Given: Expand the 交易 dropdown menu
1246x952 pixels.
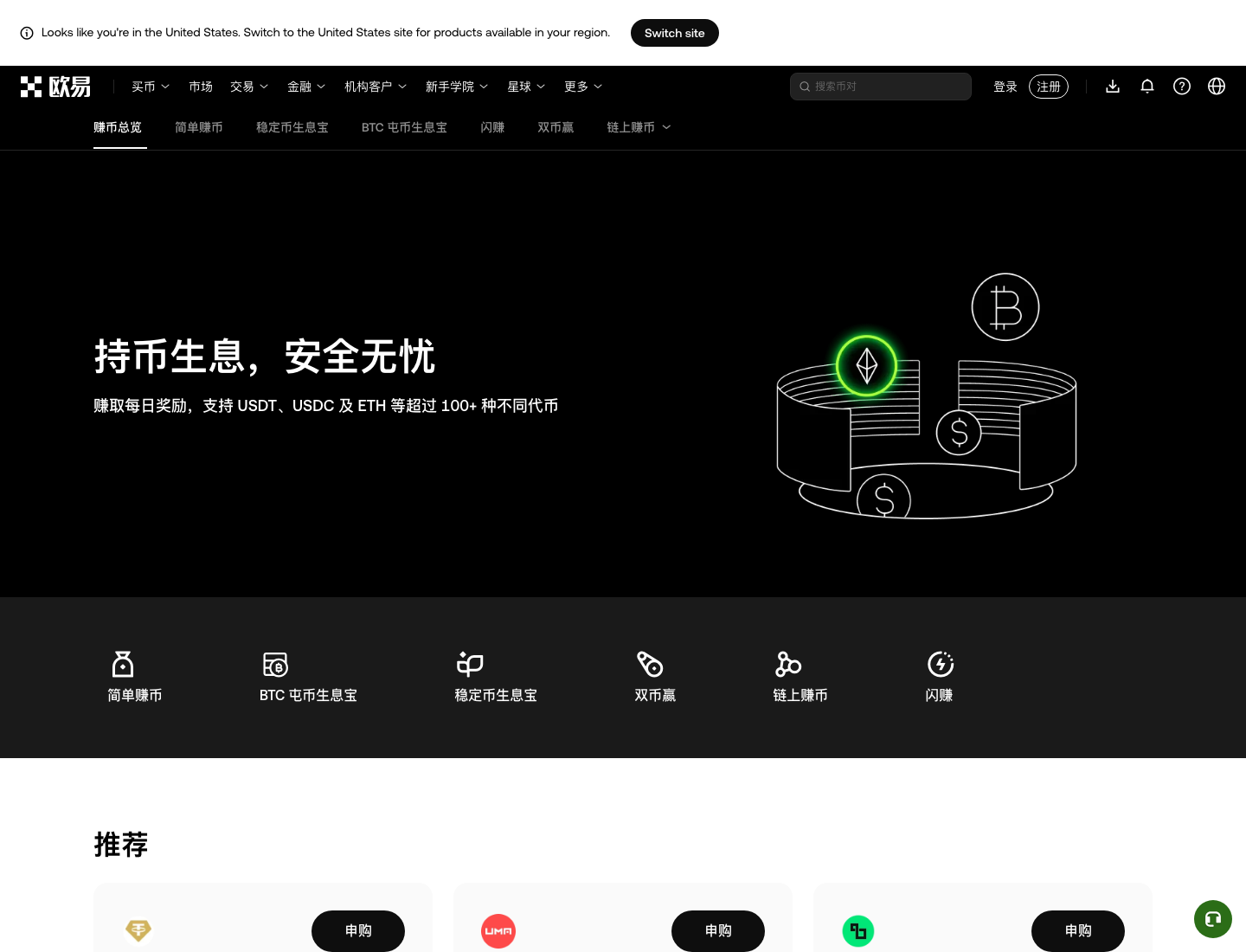Looking at the screenshot, I should point(249,87).
